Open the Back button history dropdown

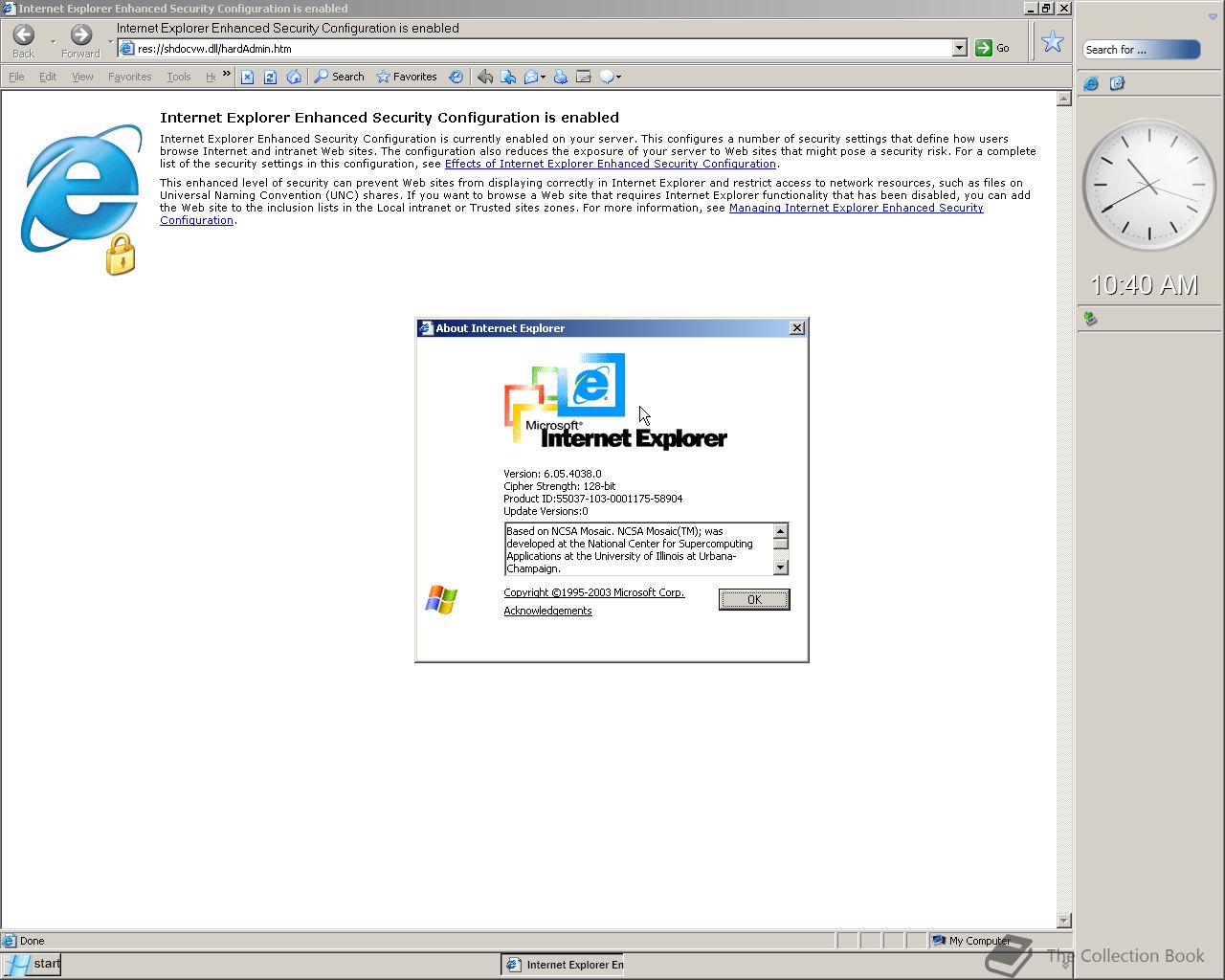click(52, 41)
